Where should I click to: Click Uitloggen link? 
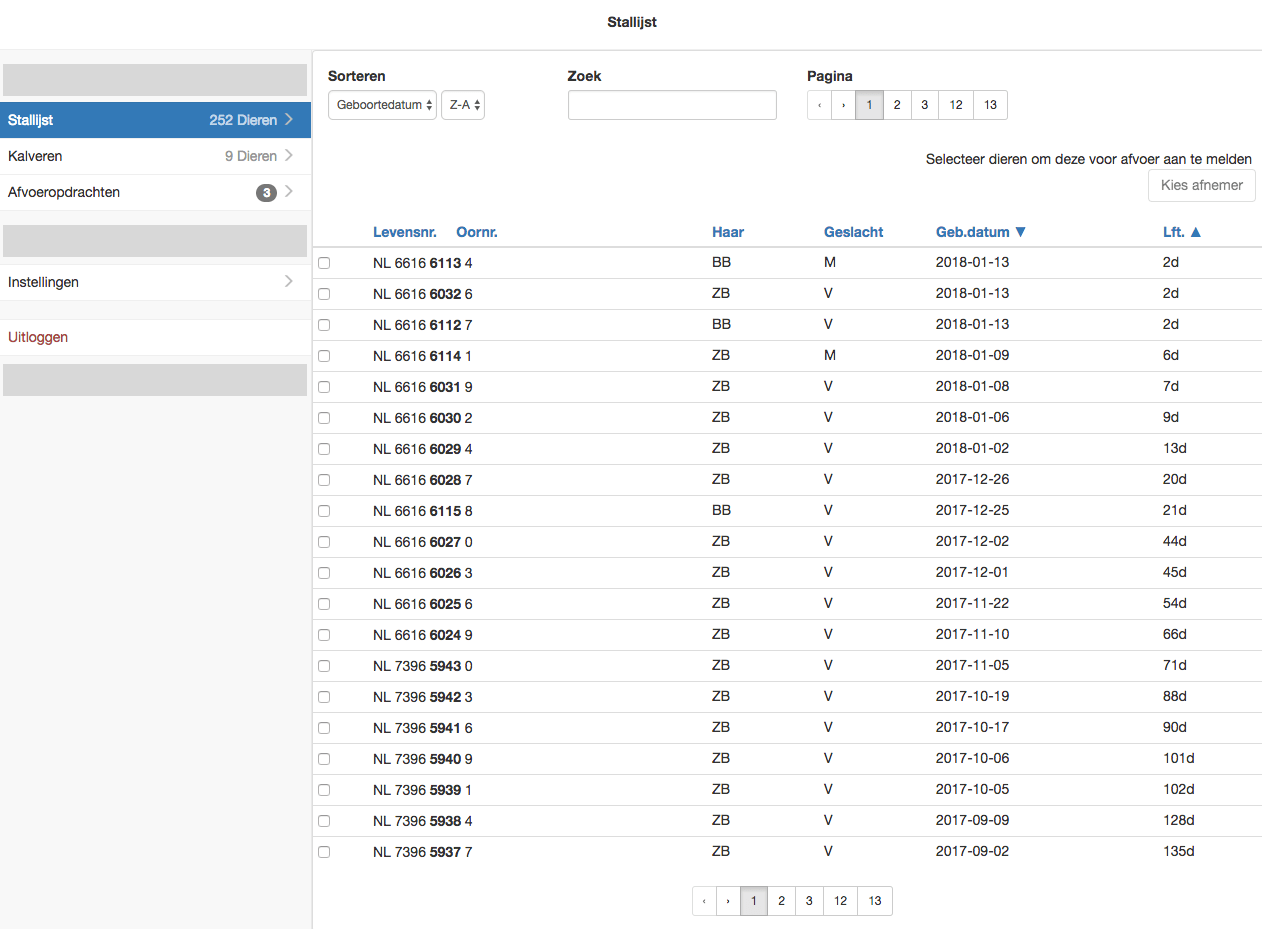38,337
